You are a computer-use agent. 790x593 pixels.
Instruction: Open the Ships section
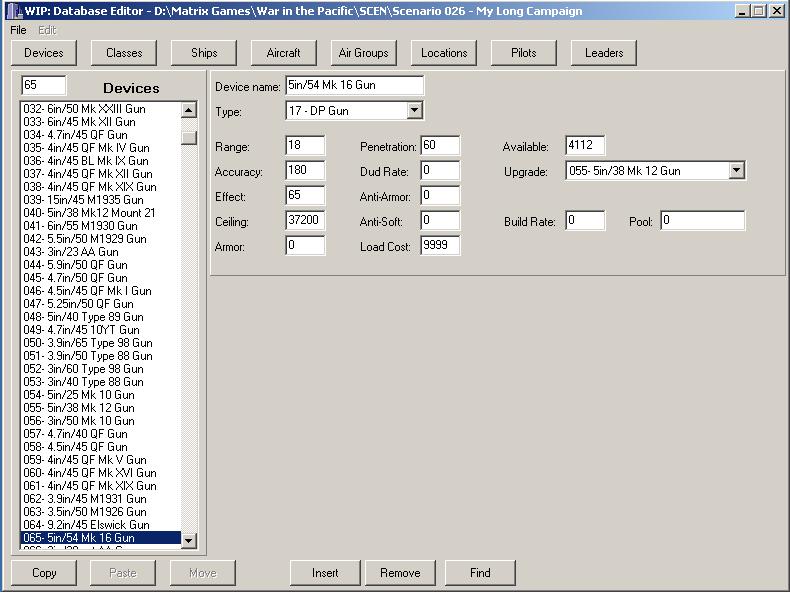(x=204, y=53)
